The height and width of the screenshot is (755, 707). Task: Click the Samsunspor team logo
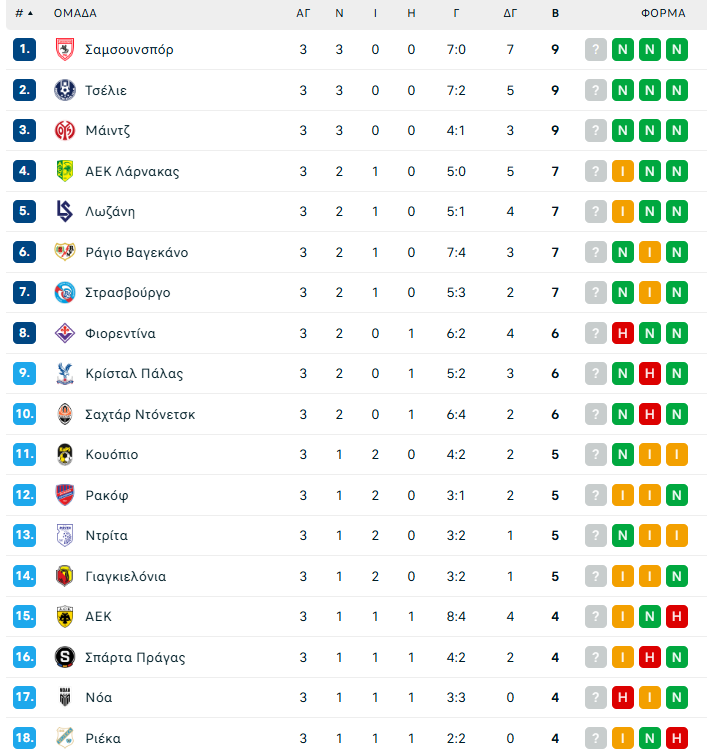click(x=65, y=49)
